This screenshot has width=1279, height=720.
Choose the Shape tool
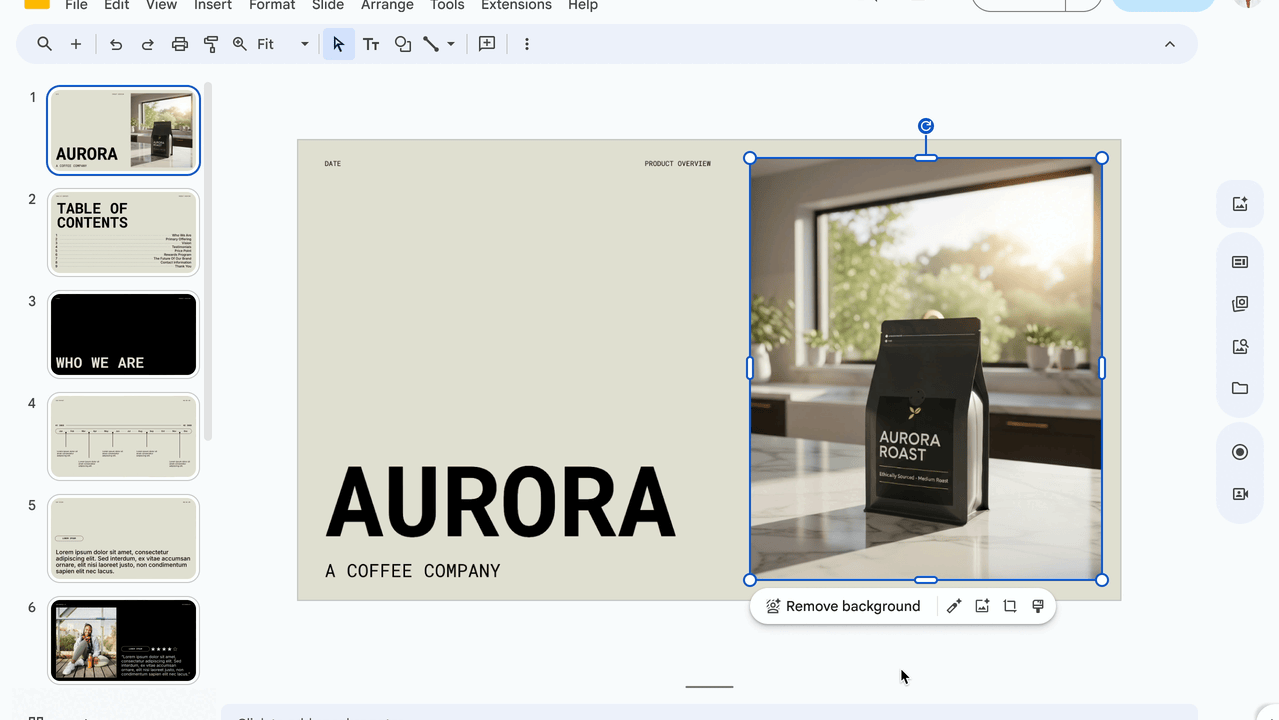tap(403, 44)
